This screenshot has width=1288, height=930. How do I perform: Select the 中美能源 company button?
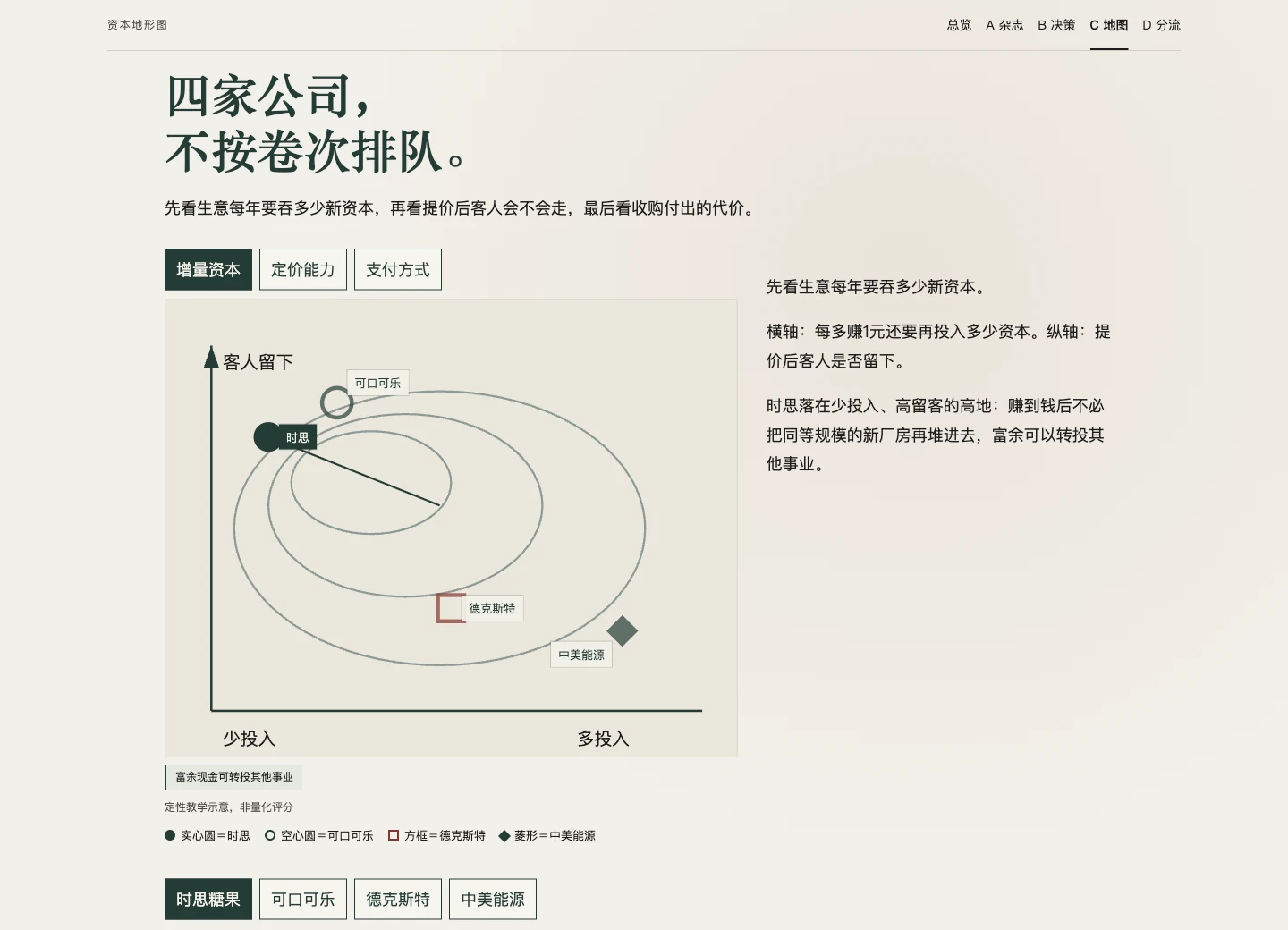493,899
